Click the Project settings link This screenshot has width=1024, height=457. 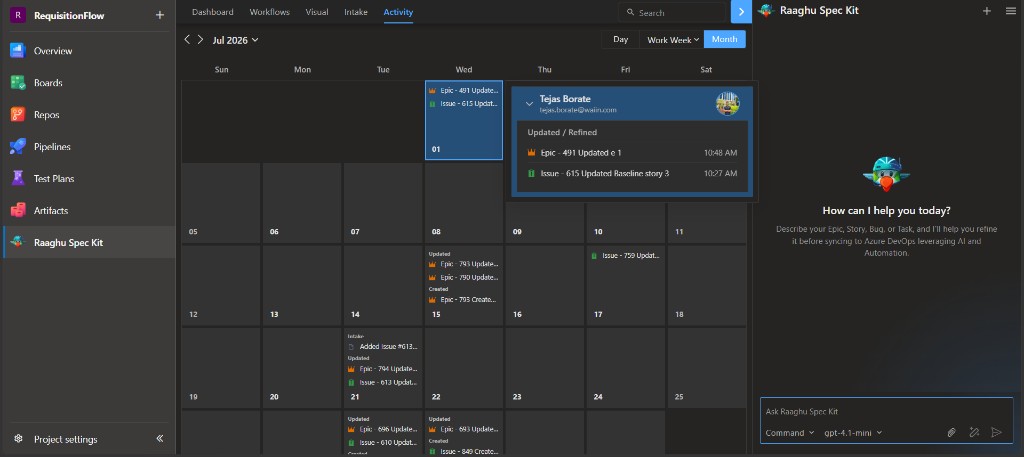point(65,439)
